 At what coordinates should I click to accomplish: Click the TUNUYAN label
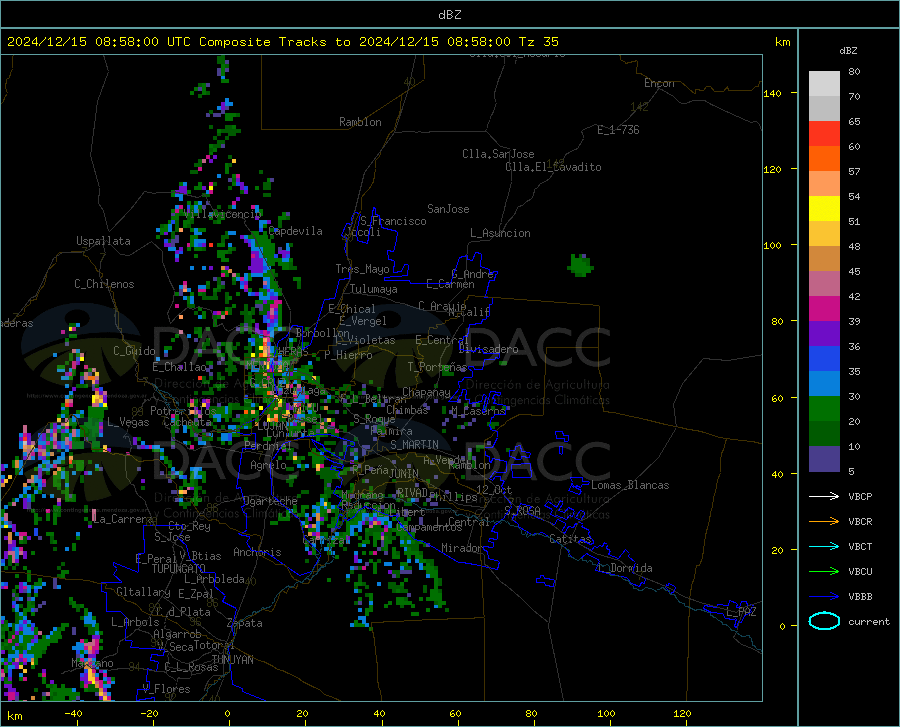(x=232, y=660)
